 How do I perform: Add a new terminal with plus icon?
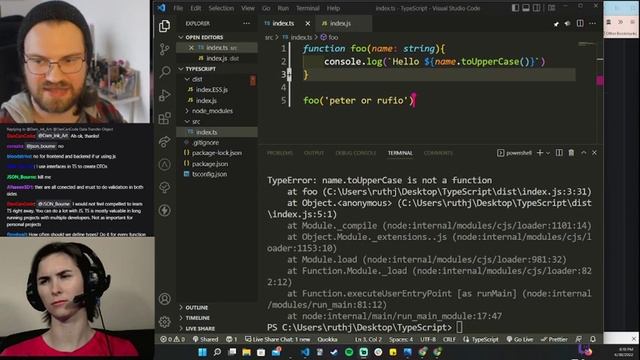540,153
